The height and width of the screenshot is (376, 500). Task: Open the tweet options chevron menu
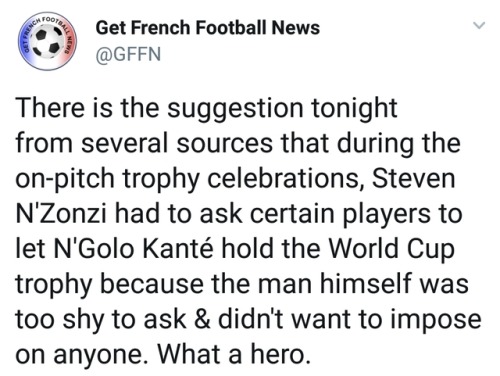pyautogui.click(x=479, y=26)
